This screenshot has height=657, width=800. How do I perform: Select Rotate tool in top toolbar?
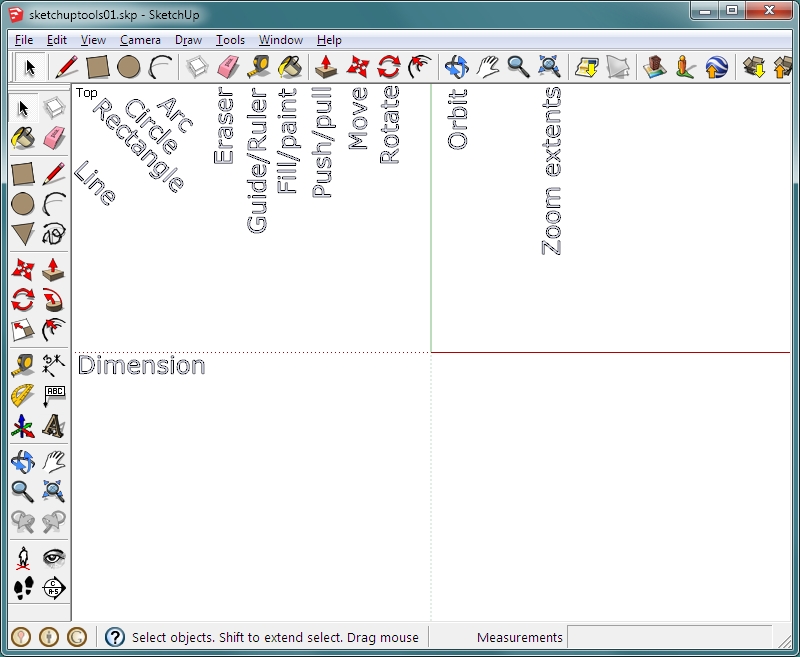[389, 67]
